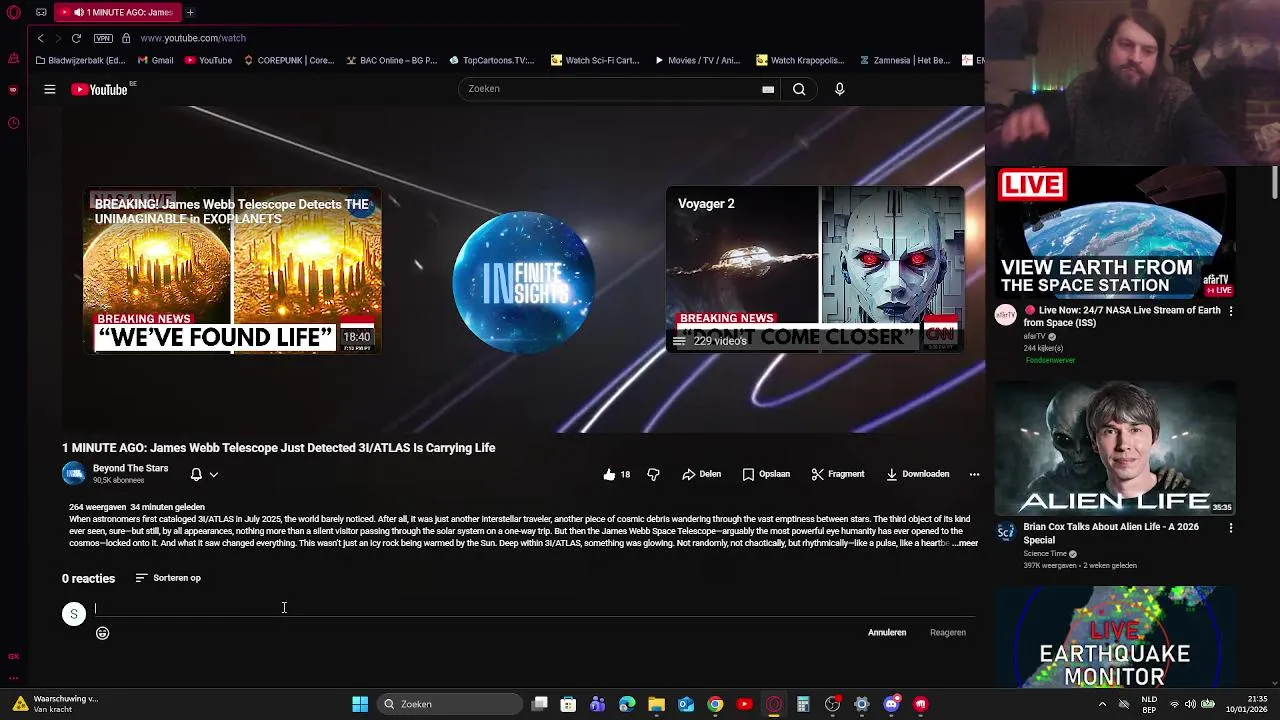Open the Windows Start menu

point(360,704)
